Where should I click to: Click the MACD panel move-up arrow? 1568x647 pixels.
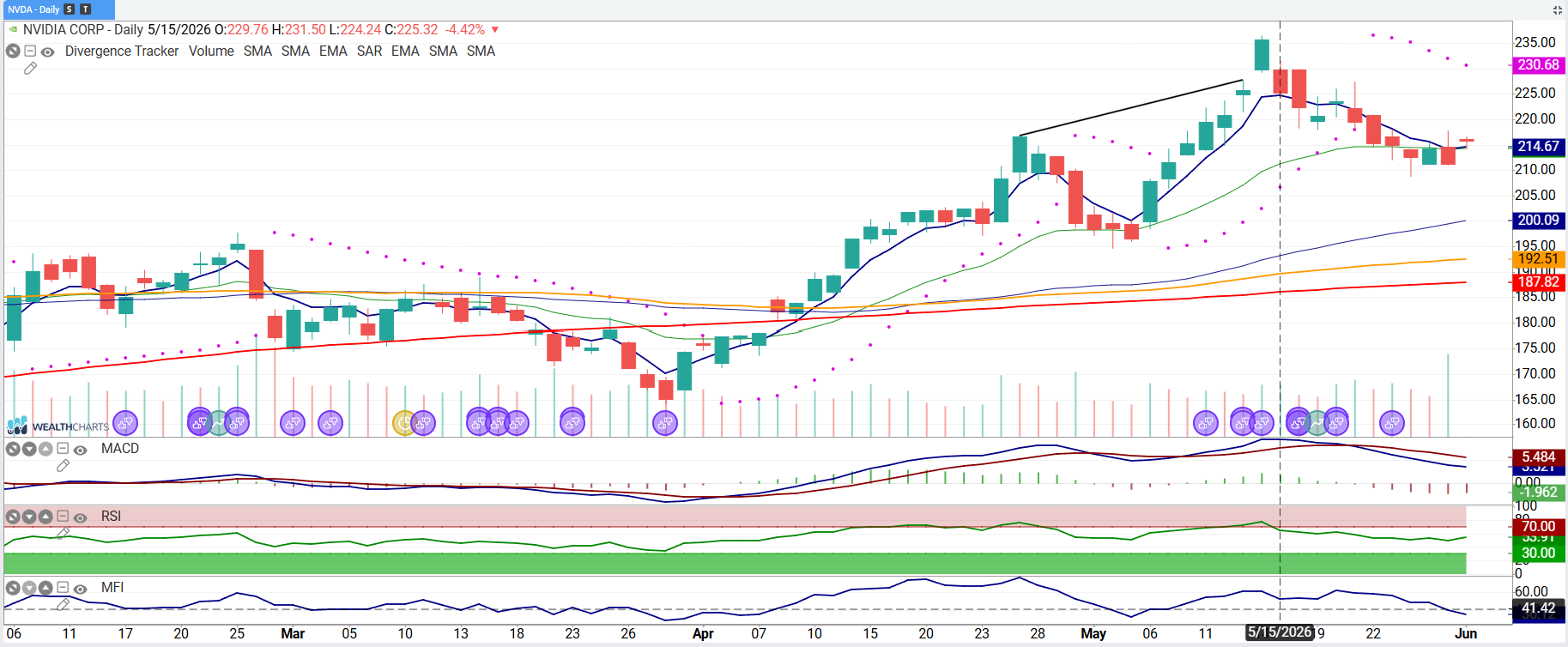(x=45, y=449)
